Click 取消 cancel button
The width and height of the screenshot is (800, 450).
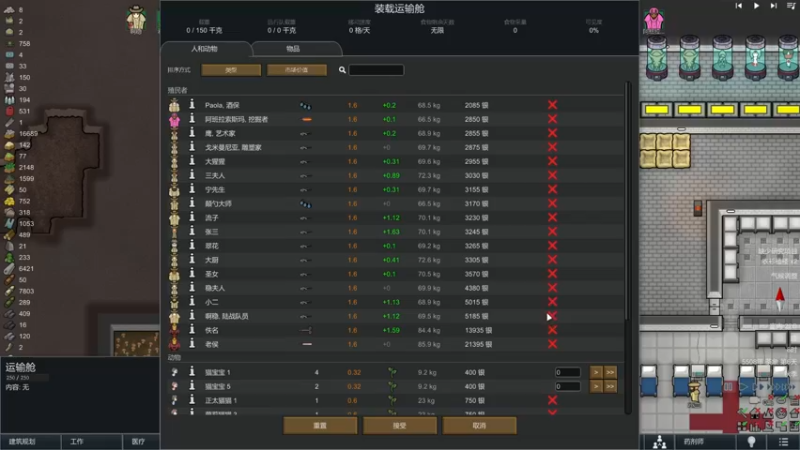[479, 425]
